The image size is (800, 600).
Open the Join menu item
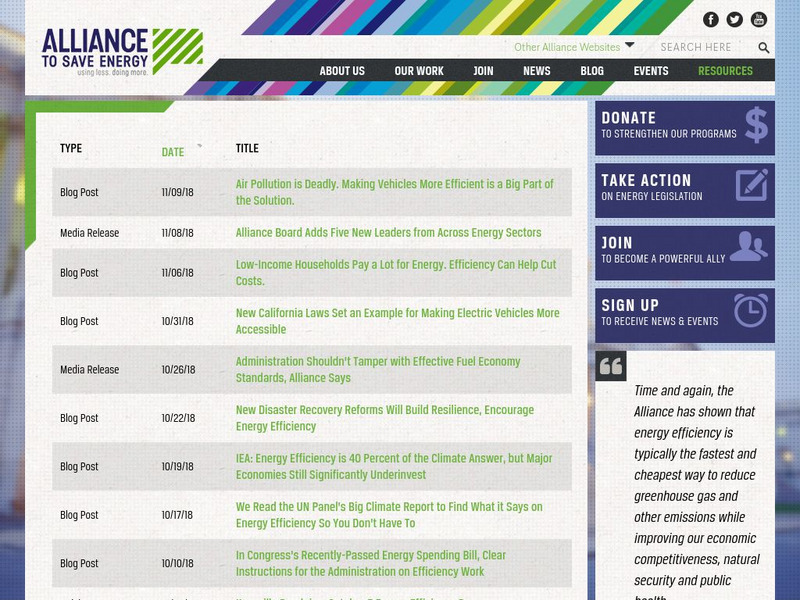(x=483, y=71)
